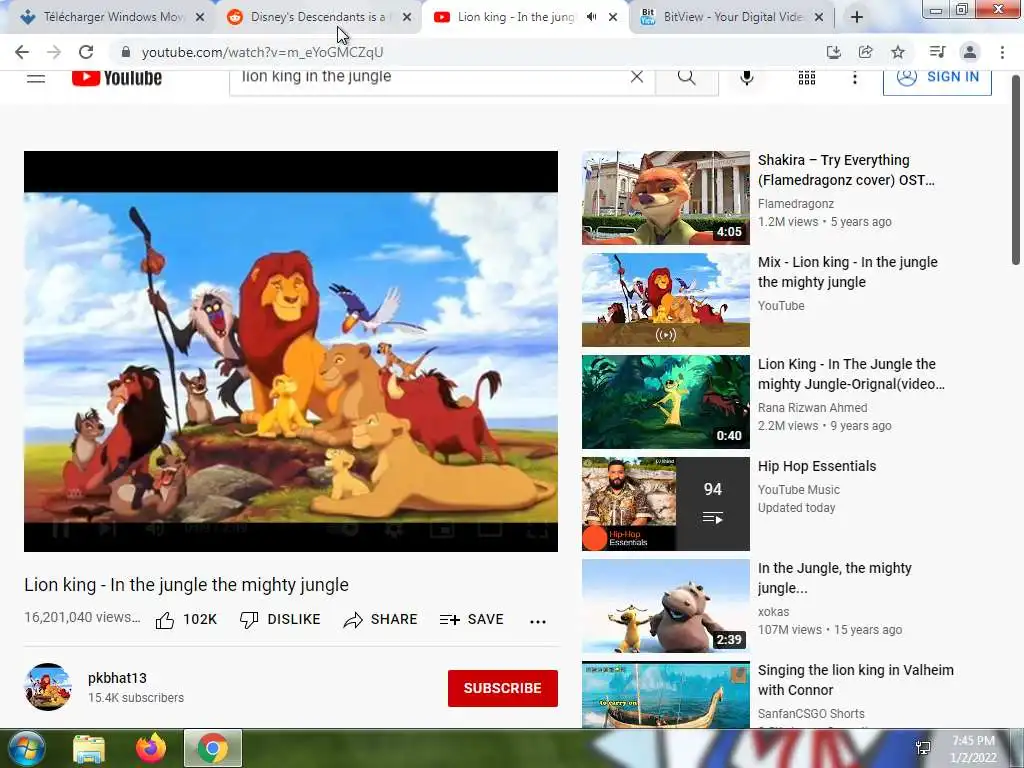Click the next video button in player

107,529
